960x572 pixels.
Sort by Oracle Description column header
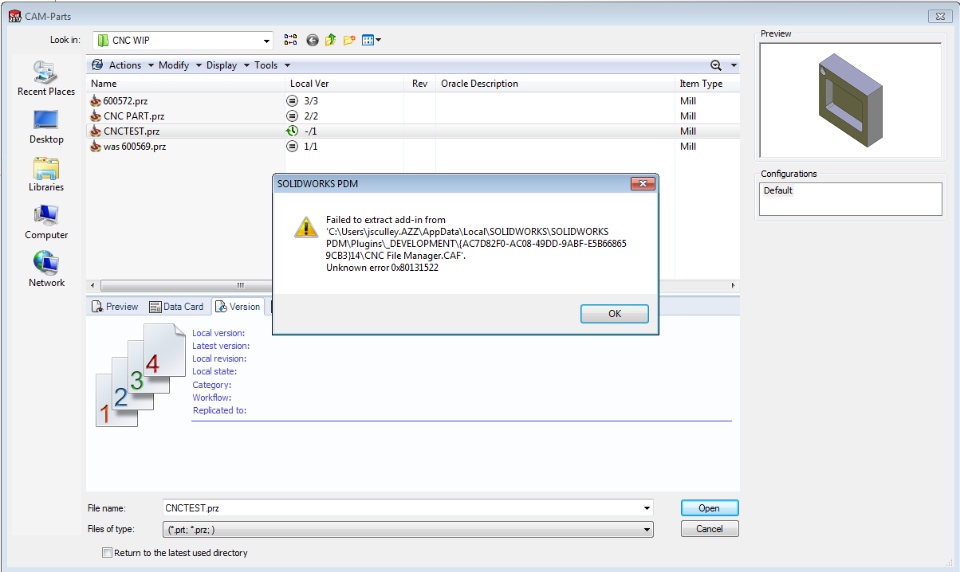click(x=555, y=83)
